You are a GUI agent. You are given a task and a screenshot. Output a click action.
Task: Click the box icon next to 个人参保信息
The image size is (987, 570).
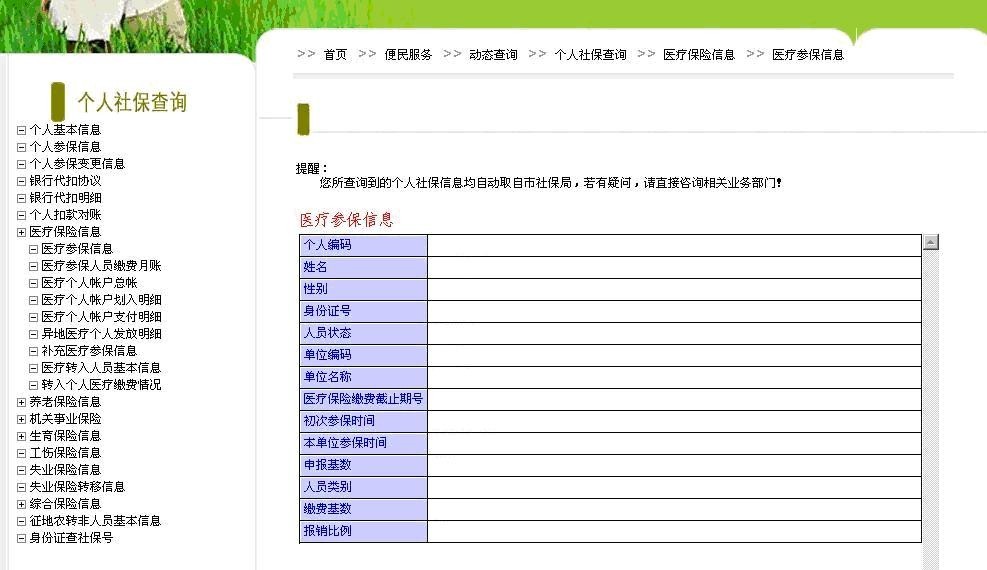21,147
